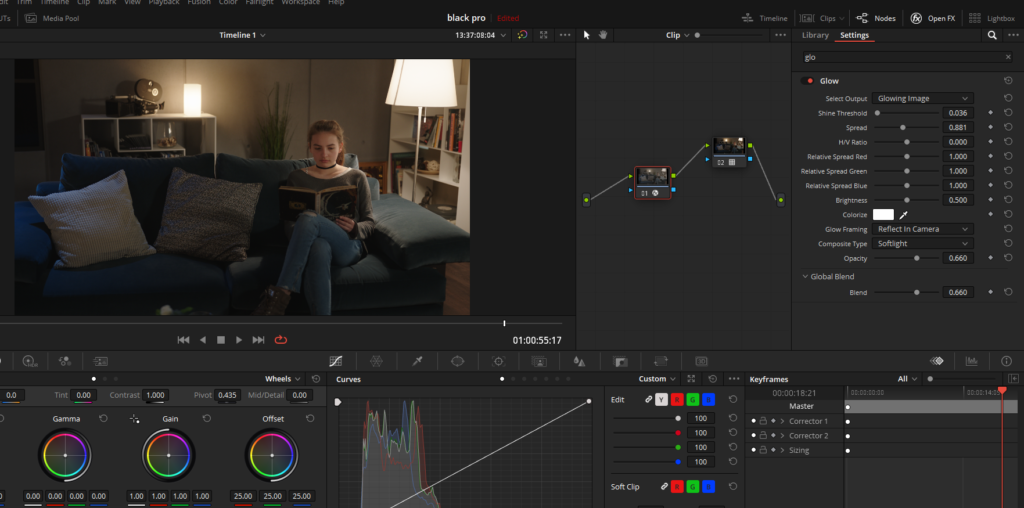Image resolution: width=1024 pixels, height=508 pixels.
Task: Open the Color Warper palette
Action: (x=376, y=360)
